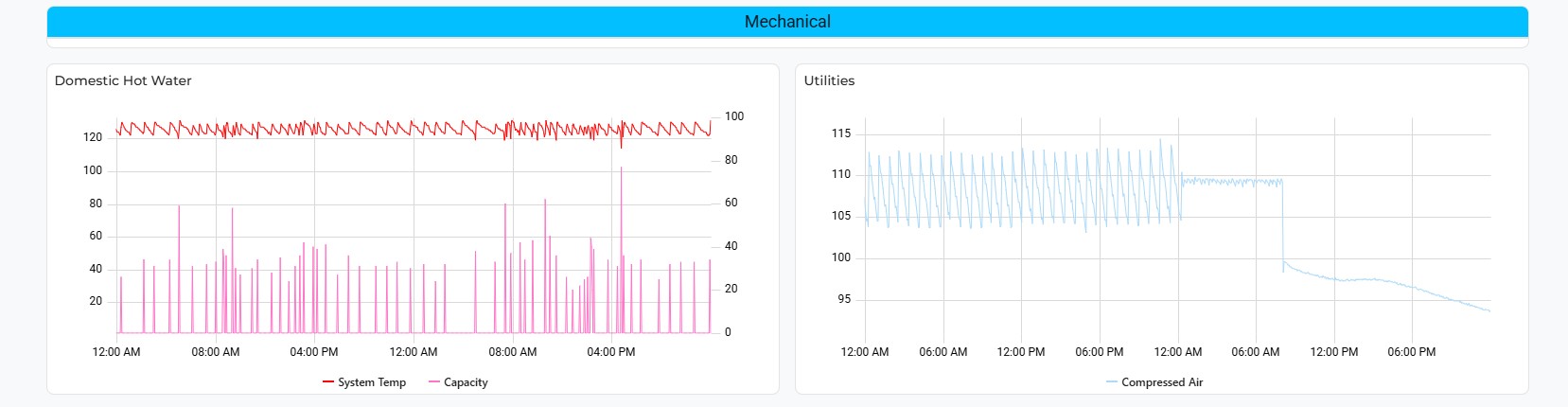Click the tallest pink Capacity spike
This screenshot has width=1568, height=407.
(x=621, y=251)
